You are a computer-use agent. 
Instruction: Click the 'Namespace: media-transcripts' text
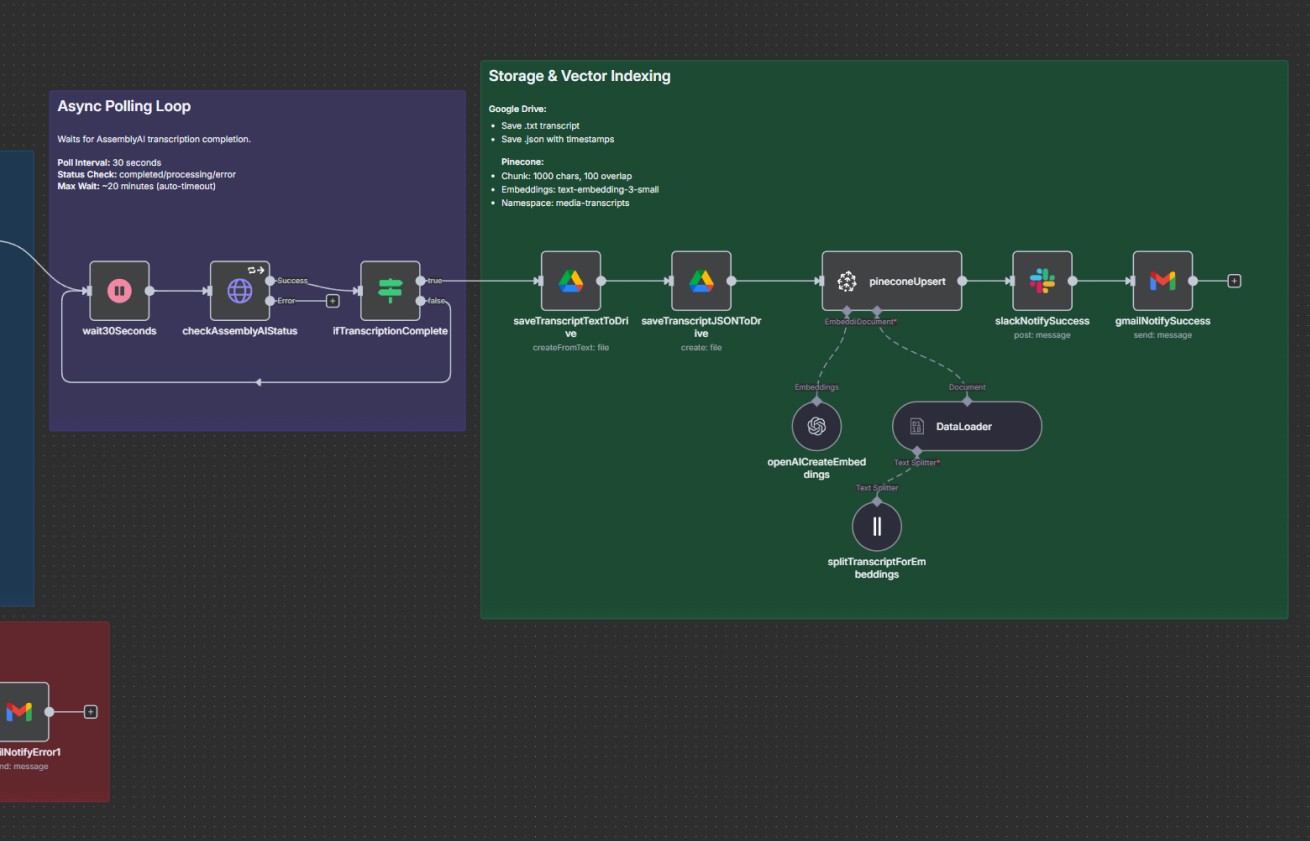(565, 203)
